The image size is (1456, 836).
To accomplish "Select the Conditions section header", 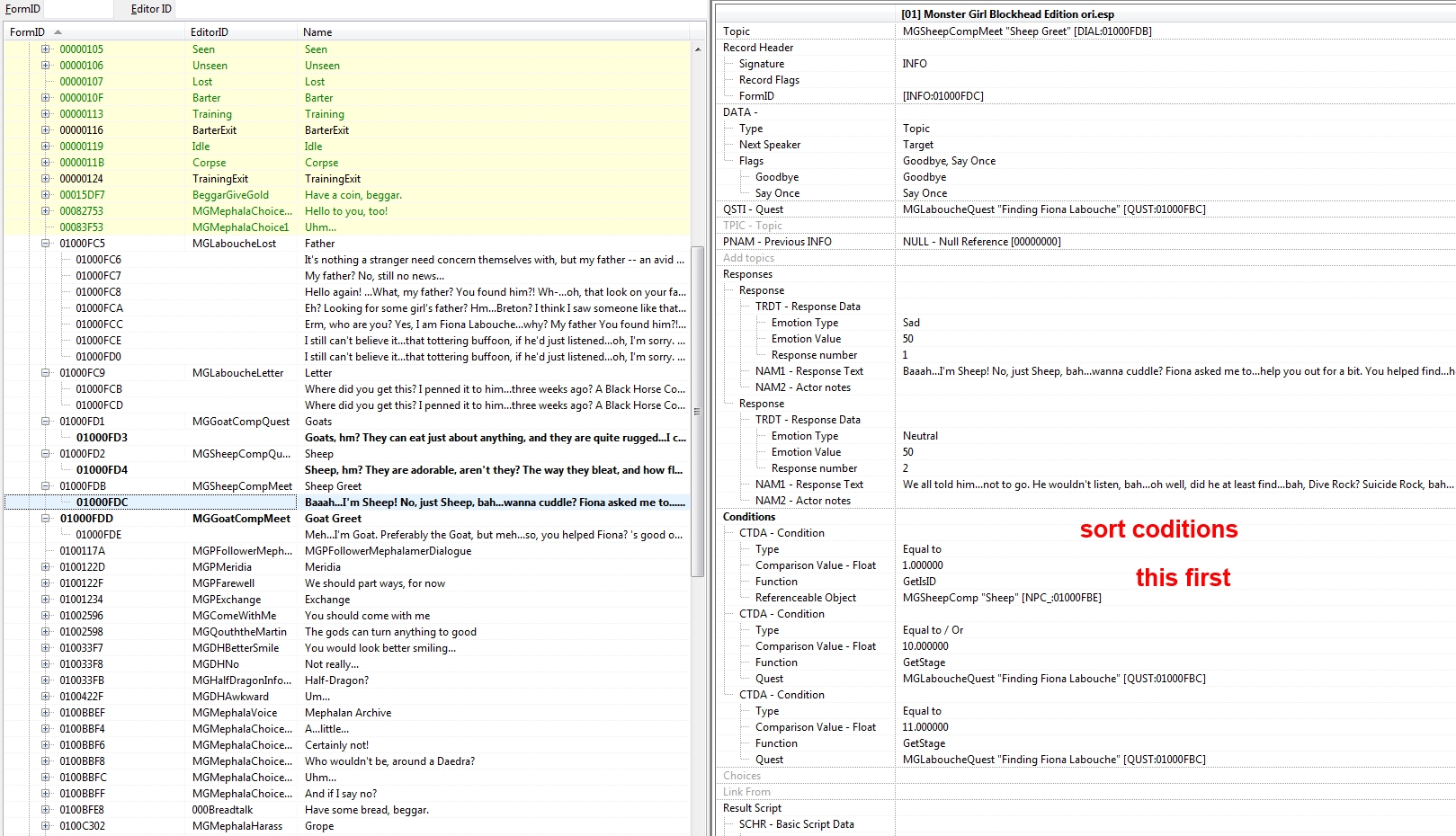I will coord(1085,517).
